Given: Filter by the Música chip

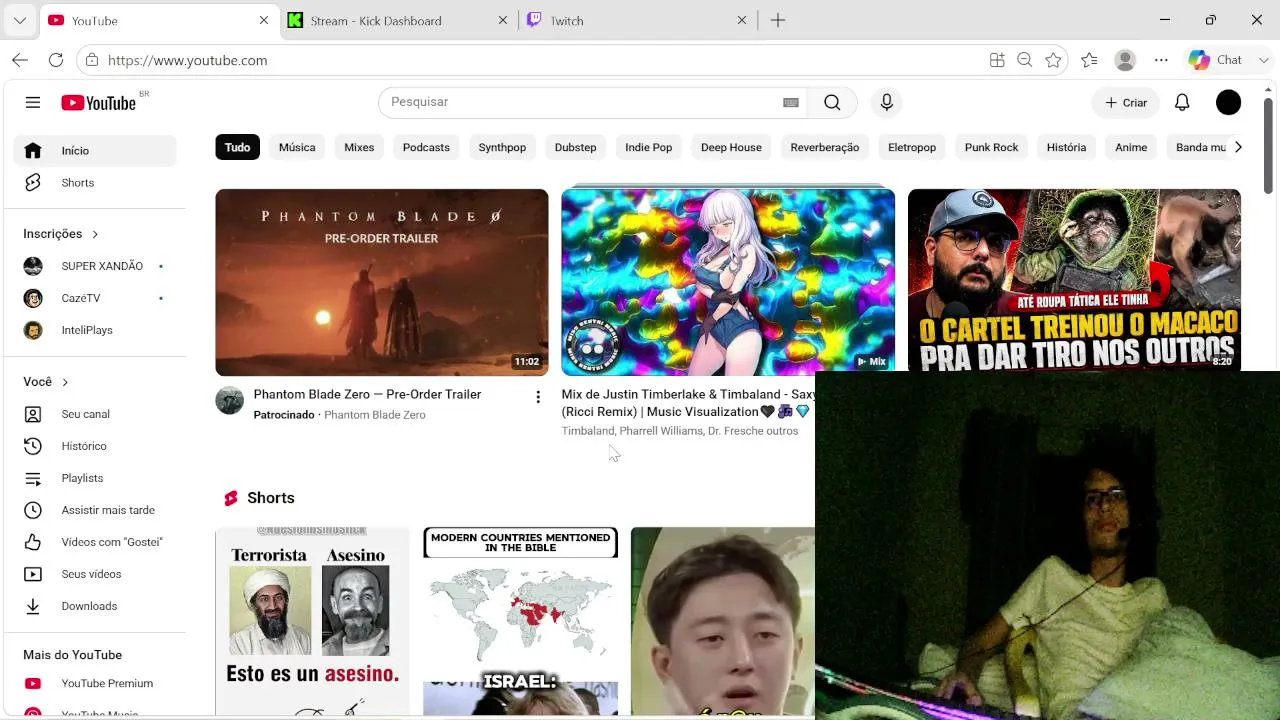Looking at the screenshot, I should (x=297, y=147).
